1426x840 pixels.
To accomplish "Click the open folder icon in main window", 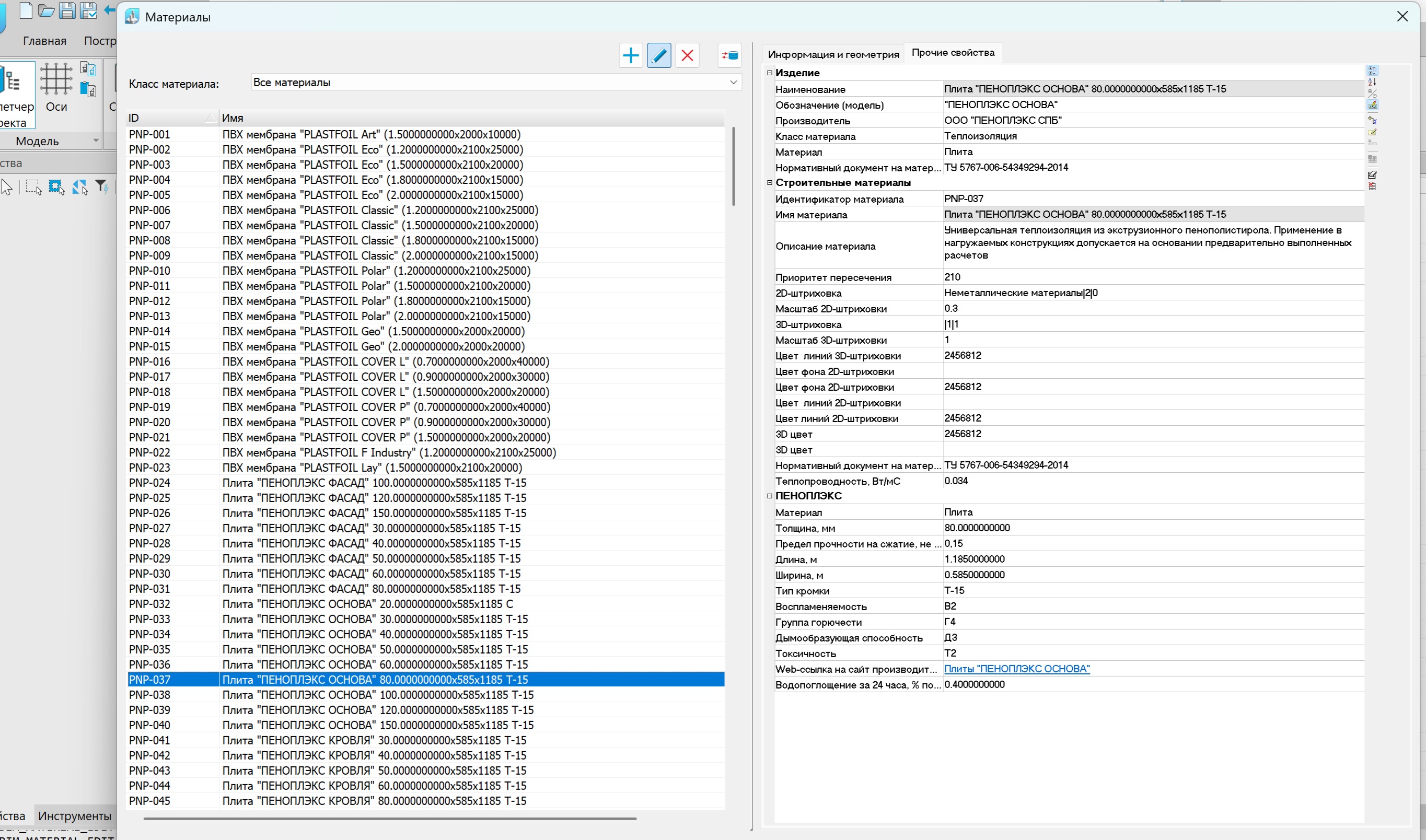I will pyautogui.click(x=46, y=10).
